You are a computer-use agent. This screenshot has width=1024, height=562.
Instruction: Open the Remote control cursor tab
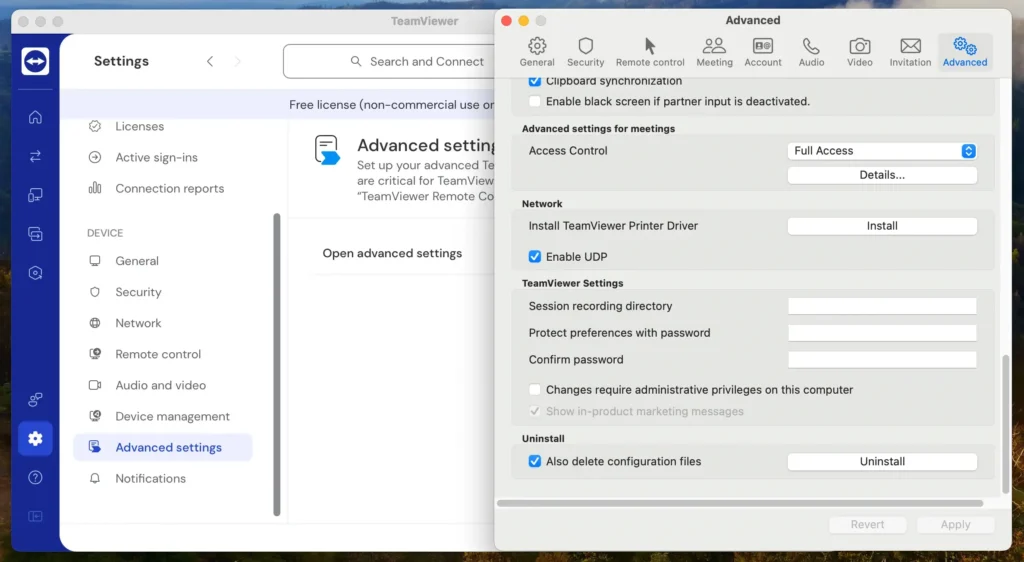click(650, 52)
